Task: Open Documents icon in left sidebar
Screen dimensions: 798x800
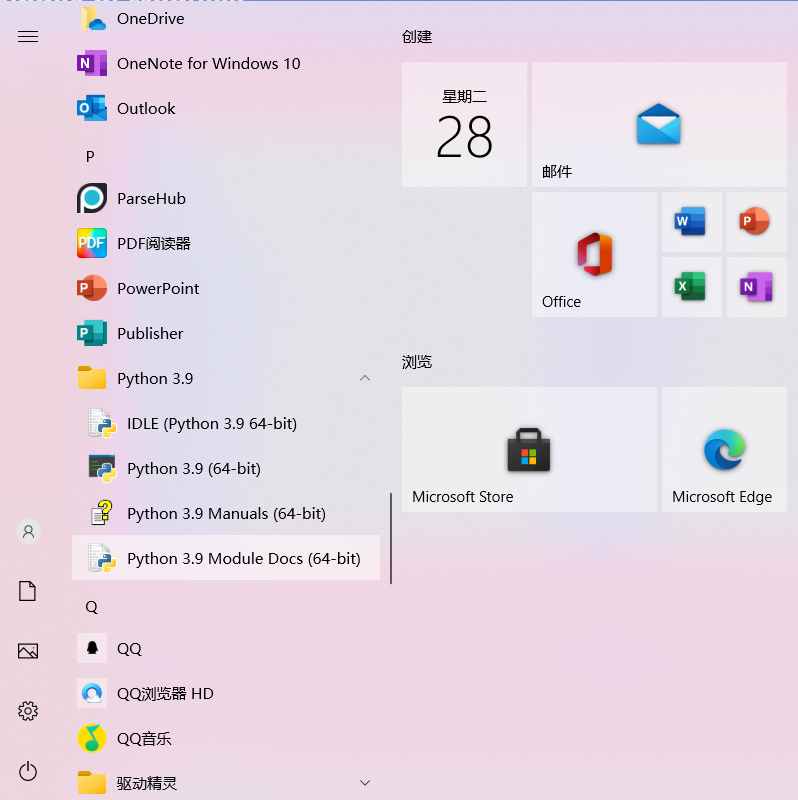Action: tap(28, 591)
